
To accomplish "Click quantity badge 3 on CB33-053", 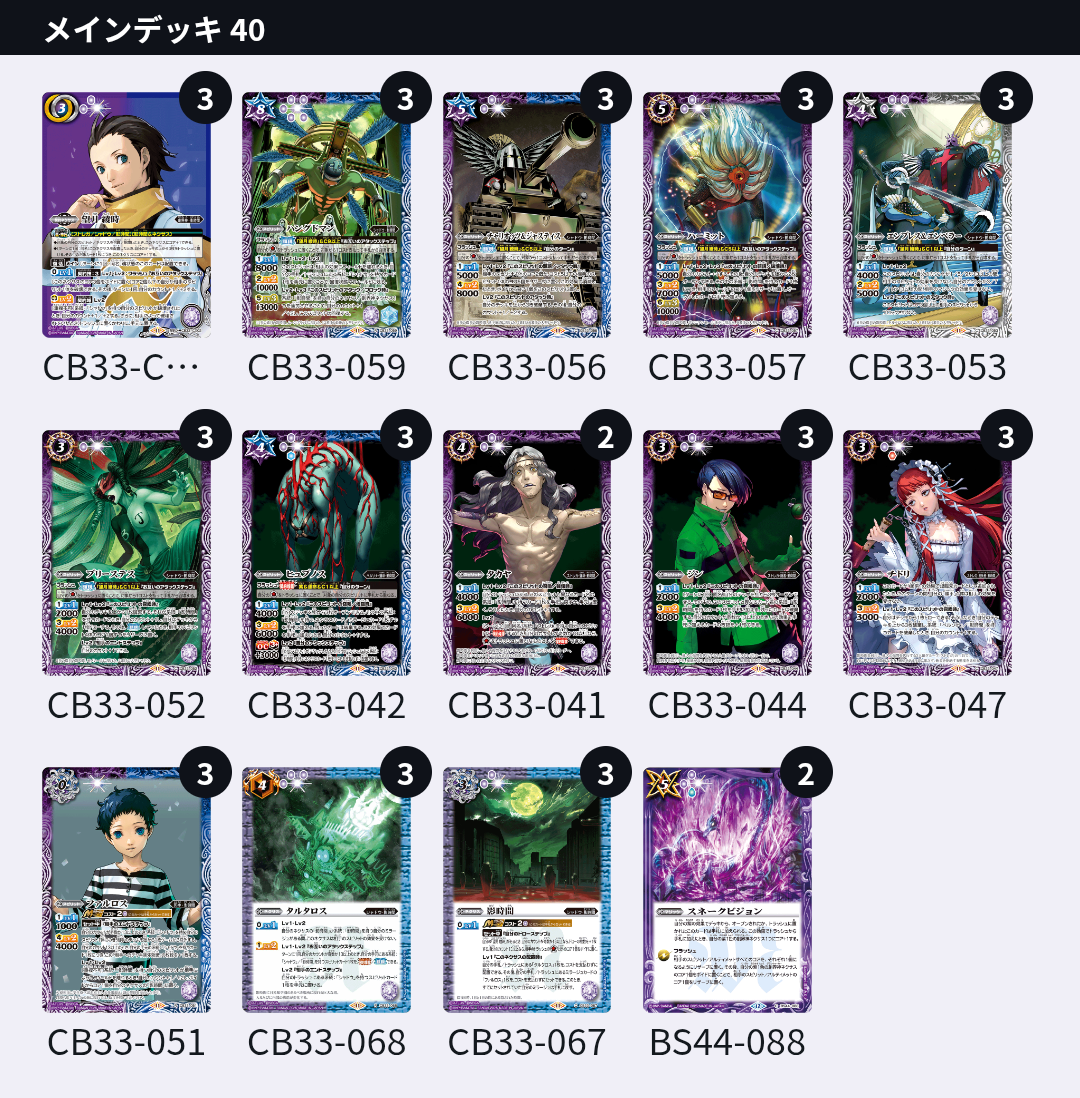I will (1006, 98).
